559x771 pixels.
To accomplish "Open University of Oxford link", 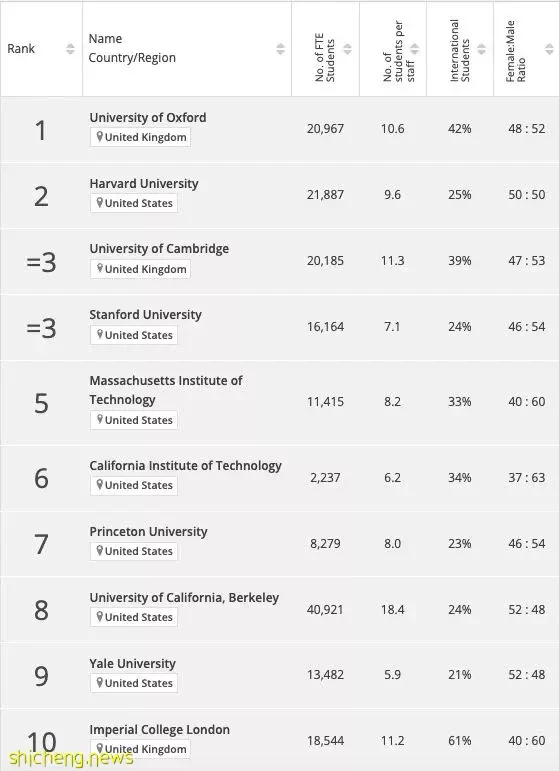I will [147, 118].
